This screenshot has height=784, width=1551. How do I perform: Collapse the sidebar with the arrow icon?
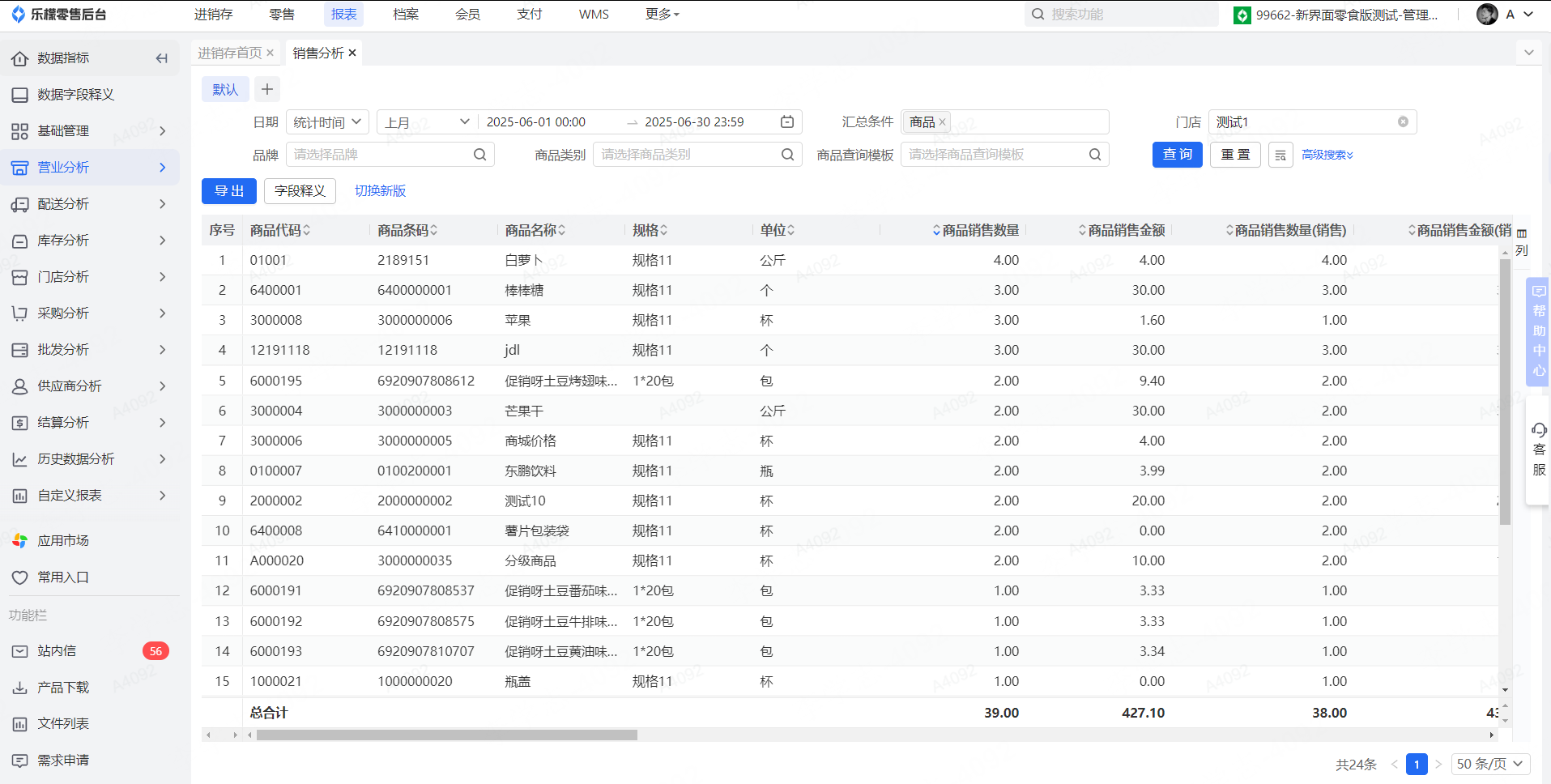point(162,58)
